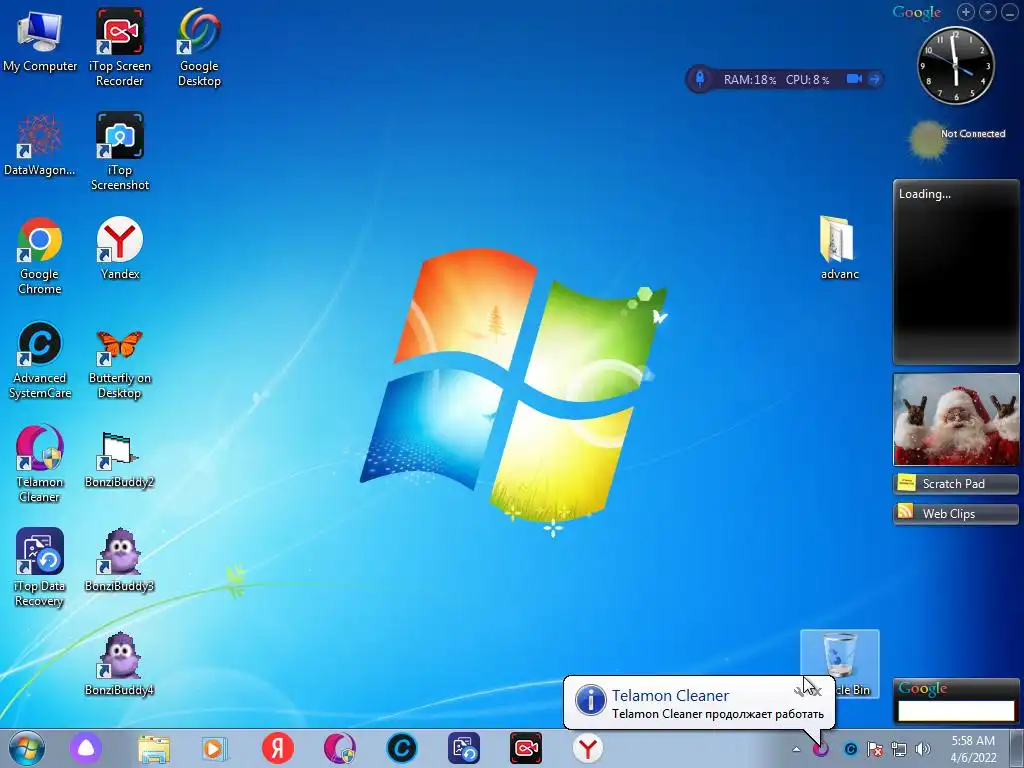The height and width of the screenshot is (768, 1024).
Task: Select the Google Chrome desktop shortcut
Action: pyautogui.click(x=40, y=255)
